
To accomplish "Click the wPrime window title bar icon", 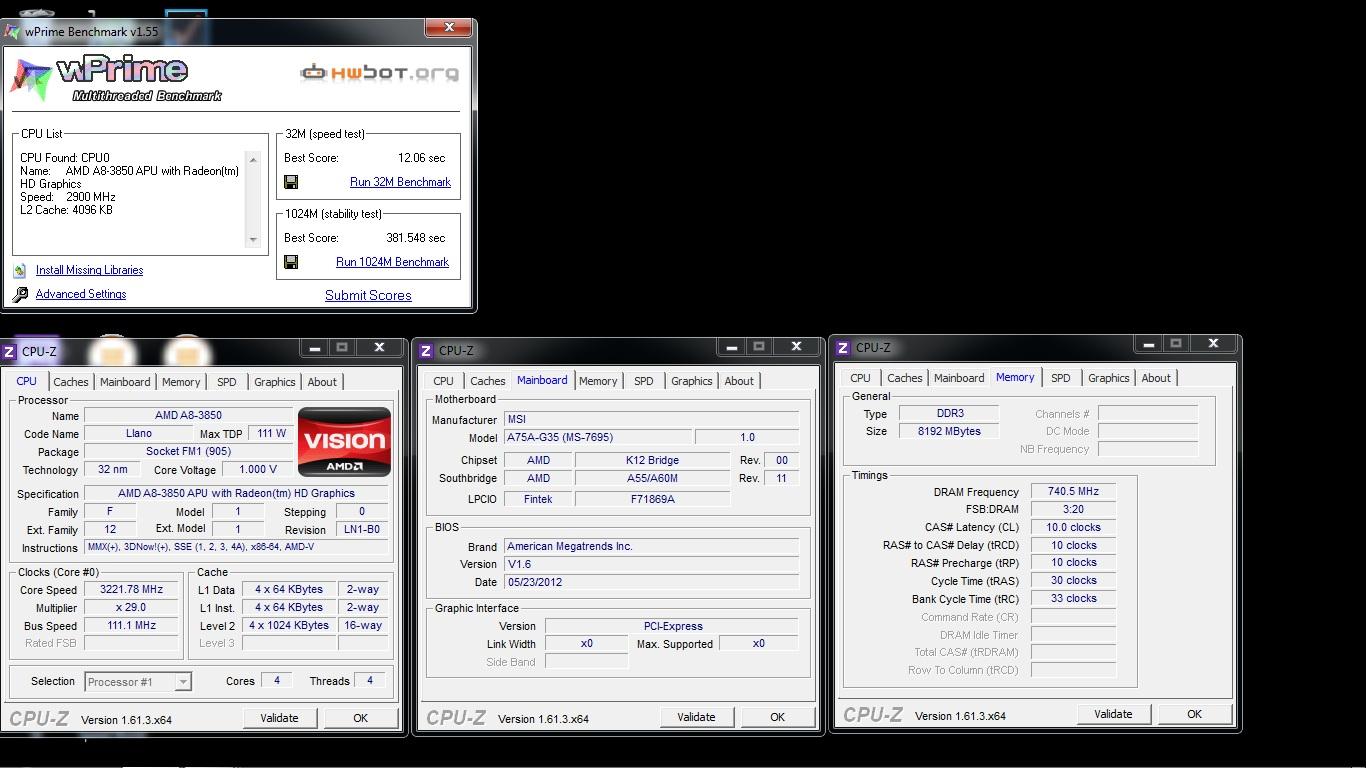I will click(x=12, y=31).
